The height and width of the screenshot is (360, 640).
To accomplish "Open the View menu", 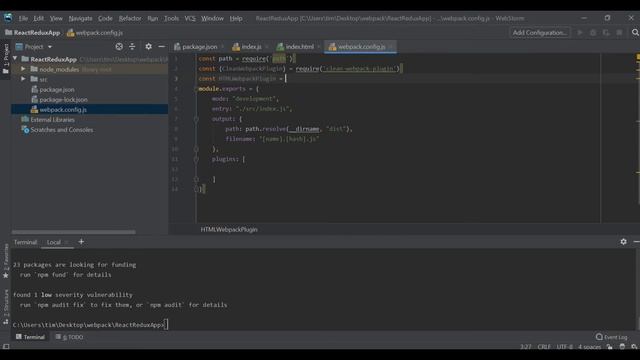I will pos(56,18).
